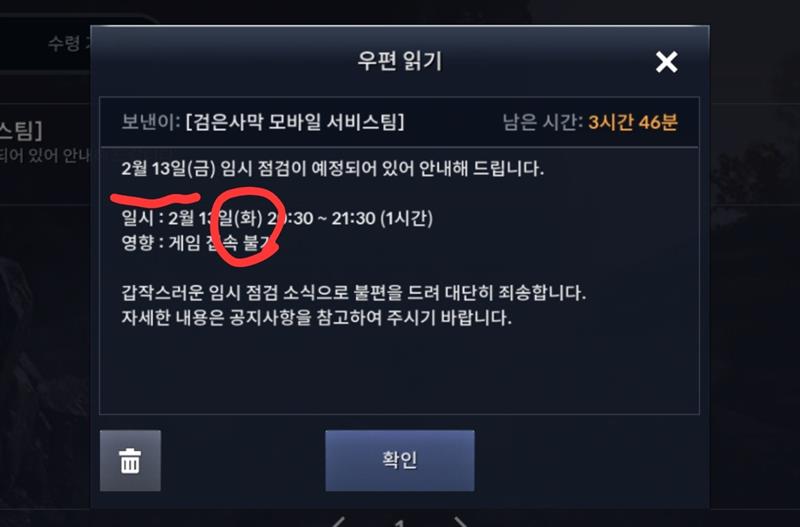Go to next mail page arrow
The width and height of the screenshot is (800, 527).
coord(461,522)
